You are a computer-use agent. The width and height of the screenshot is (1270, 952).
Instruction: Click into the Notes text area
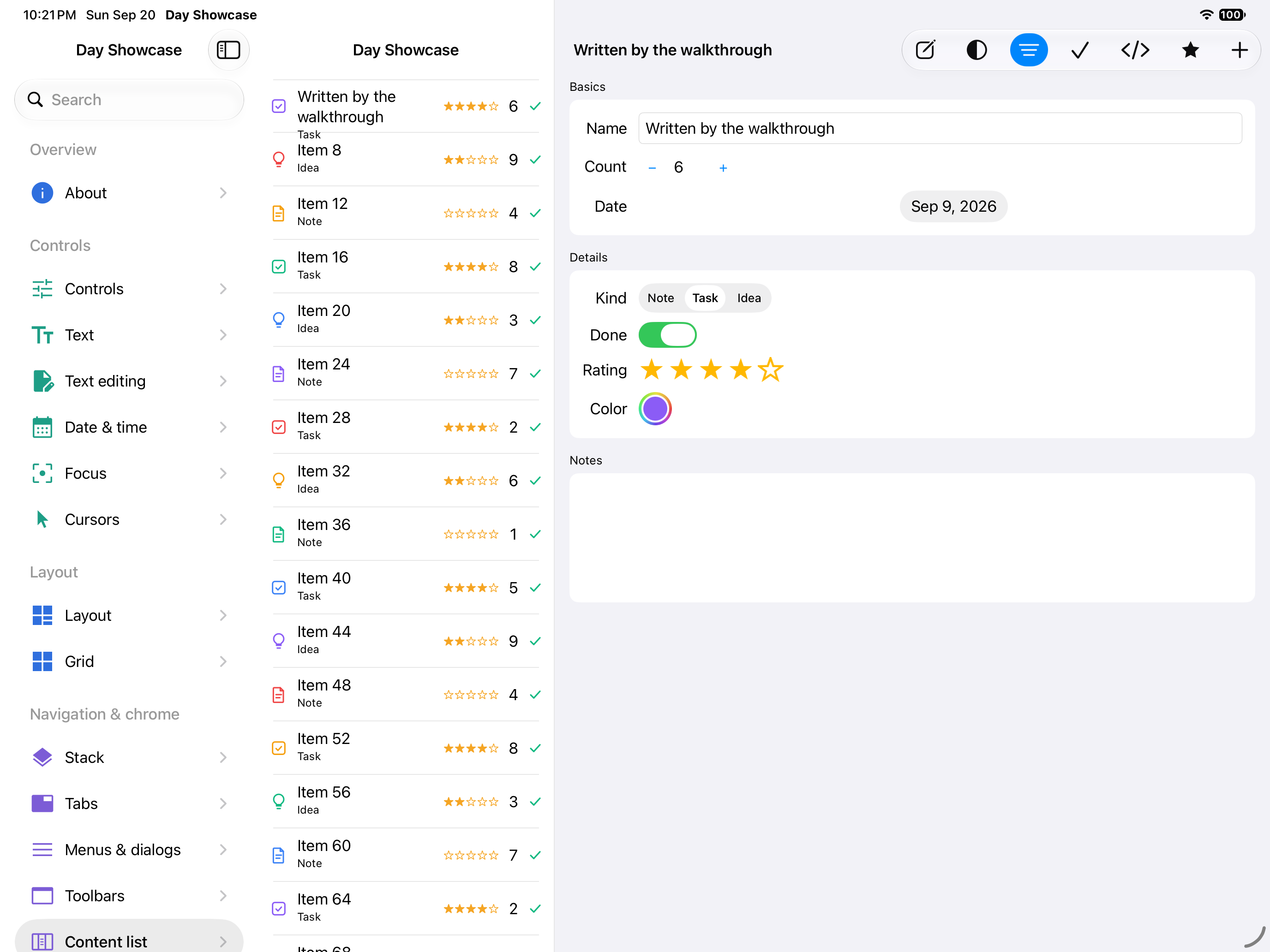point(912,538)
